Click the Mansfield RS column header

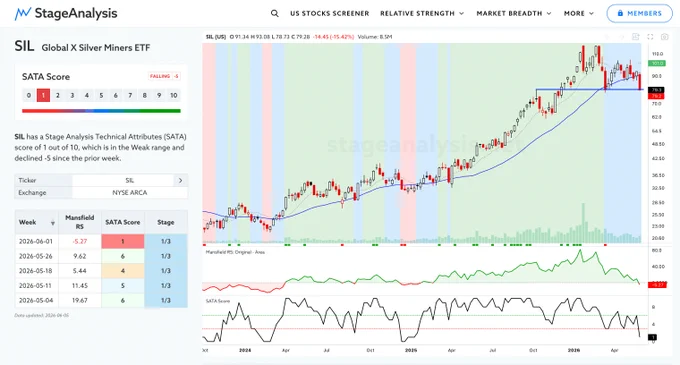tap(79, 222)
